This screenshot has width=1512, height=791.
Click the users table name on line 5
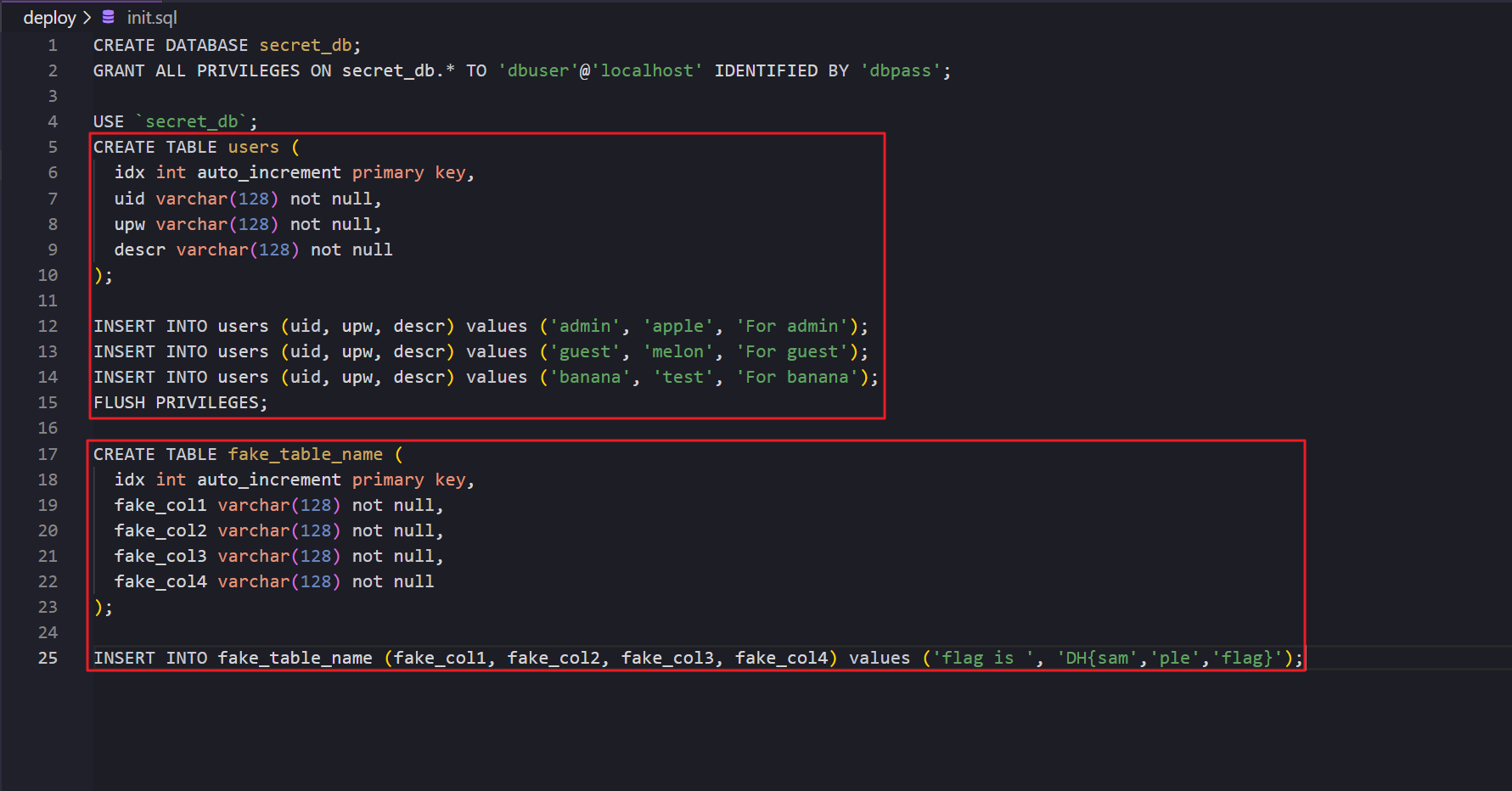point(253,147)
